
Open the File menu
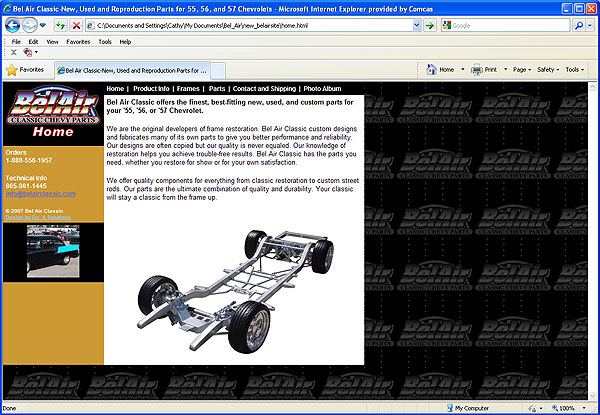coord(16,42)
